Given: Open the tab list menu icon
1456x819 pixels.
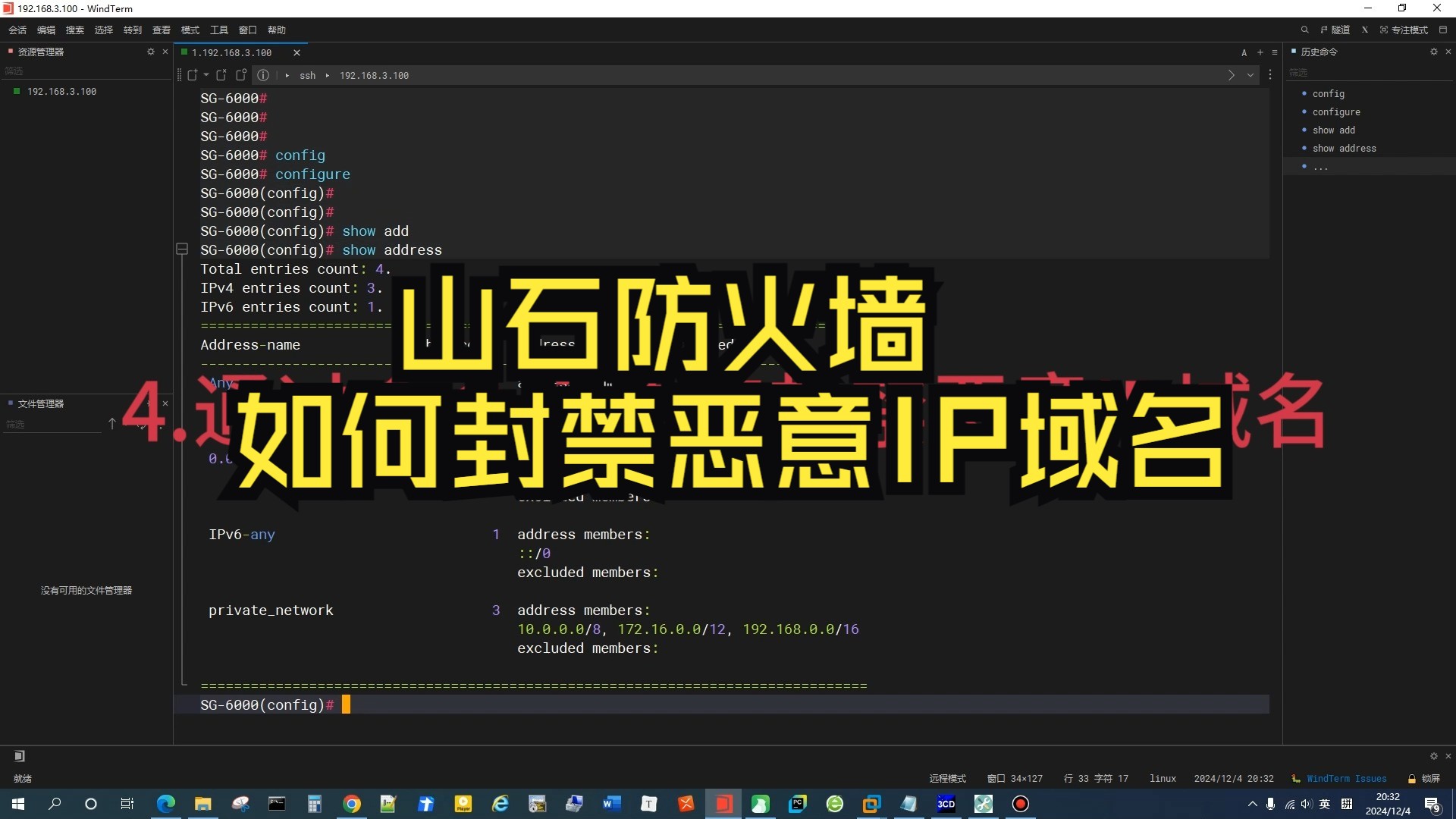Looking at the screenshot, I should 1275,52.
